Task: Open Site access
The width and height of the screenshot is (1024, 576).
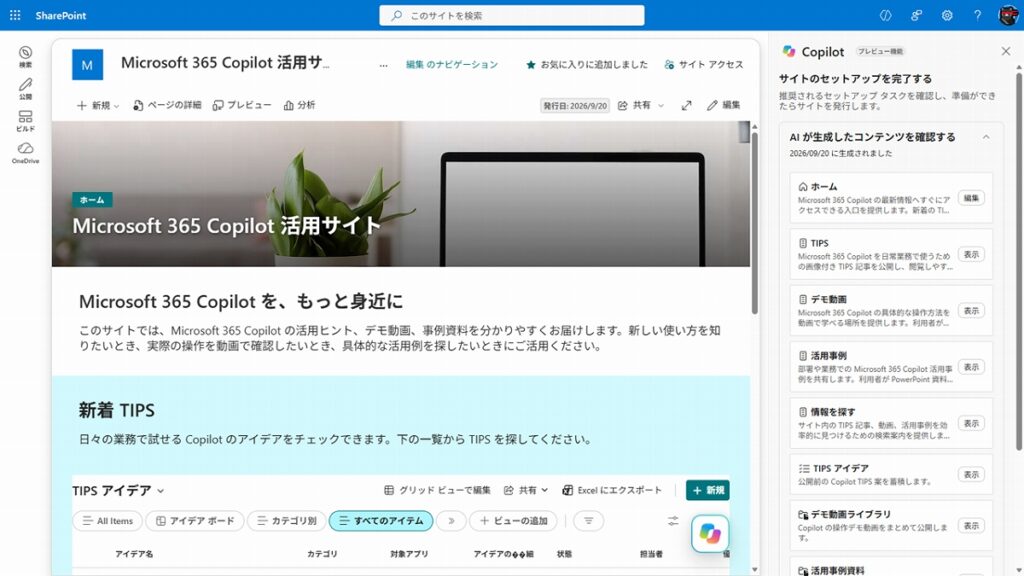Action: 703,65
